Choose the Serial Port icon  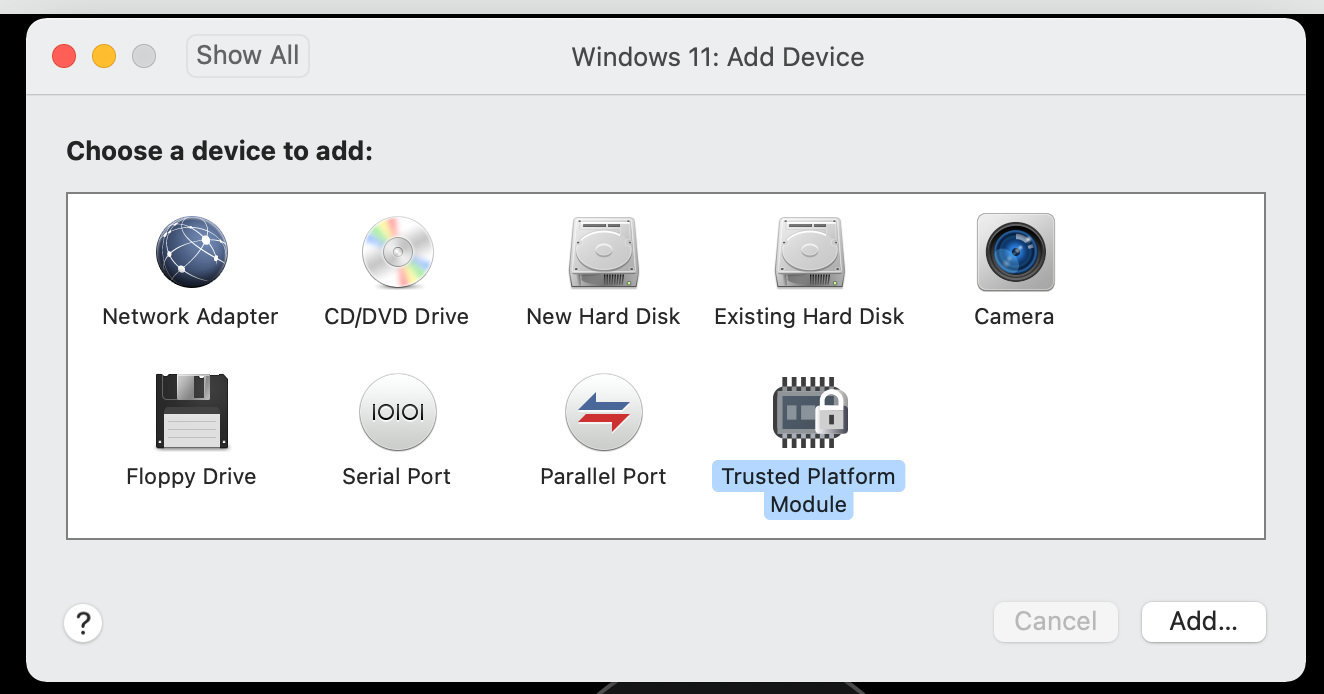tap(397, 412)
